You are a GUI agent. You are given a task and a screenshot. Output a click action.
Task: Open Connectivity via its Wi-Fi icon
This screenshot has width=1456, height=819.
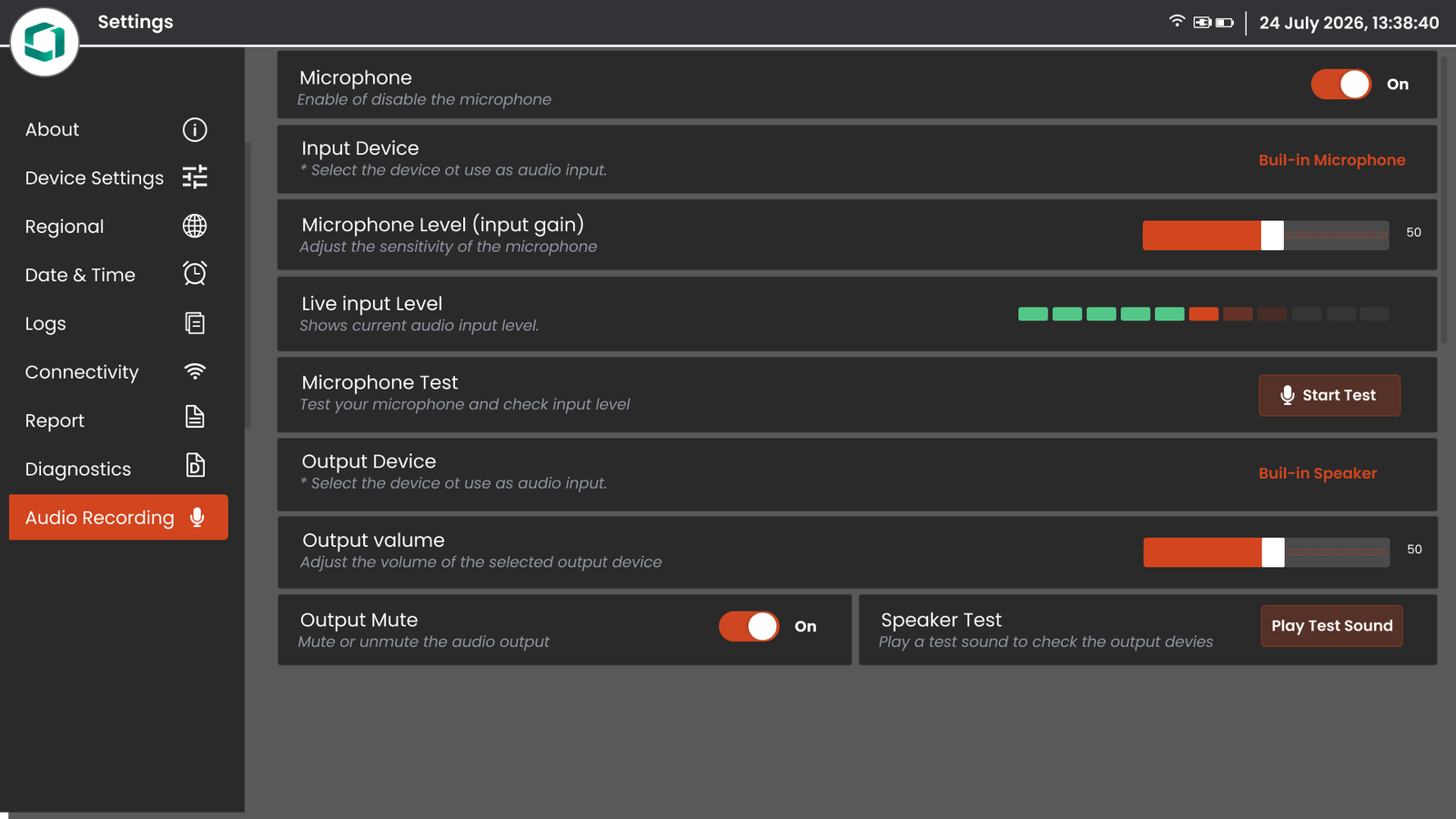click(x=195, y=371)
